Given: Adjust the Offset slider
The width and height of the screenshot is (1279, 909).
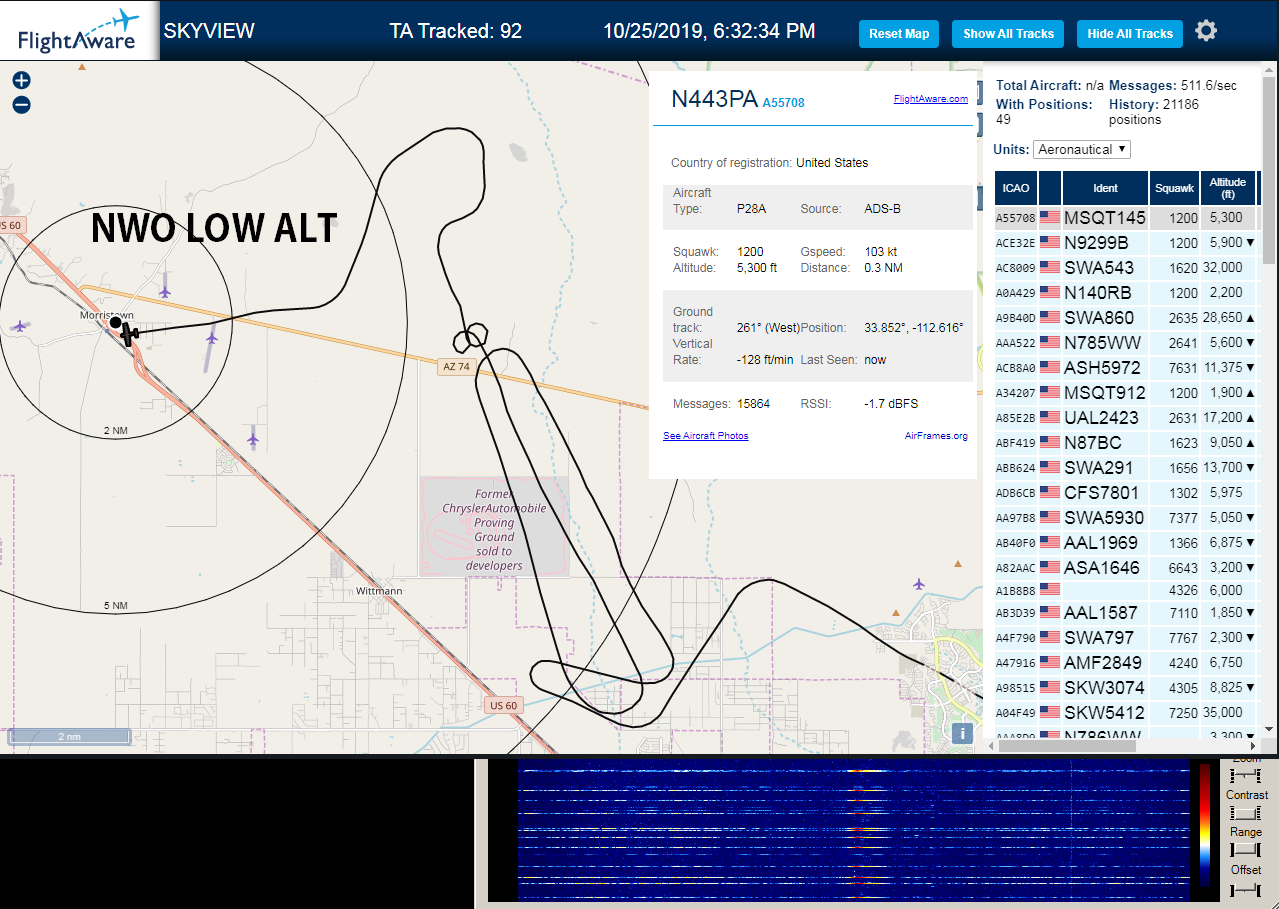Looking at the screenshot, I should (x=1246, y=889).
